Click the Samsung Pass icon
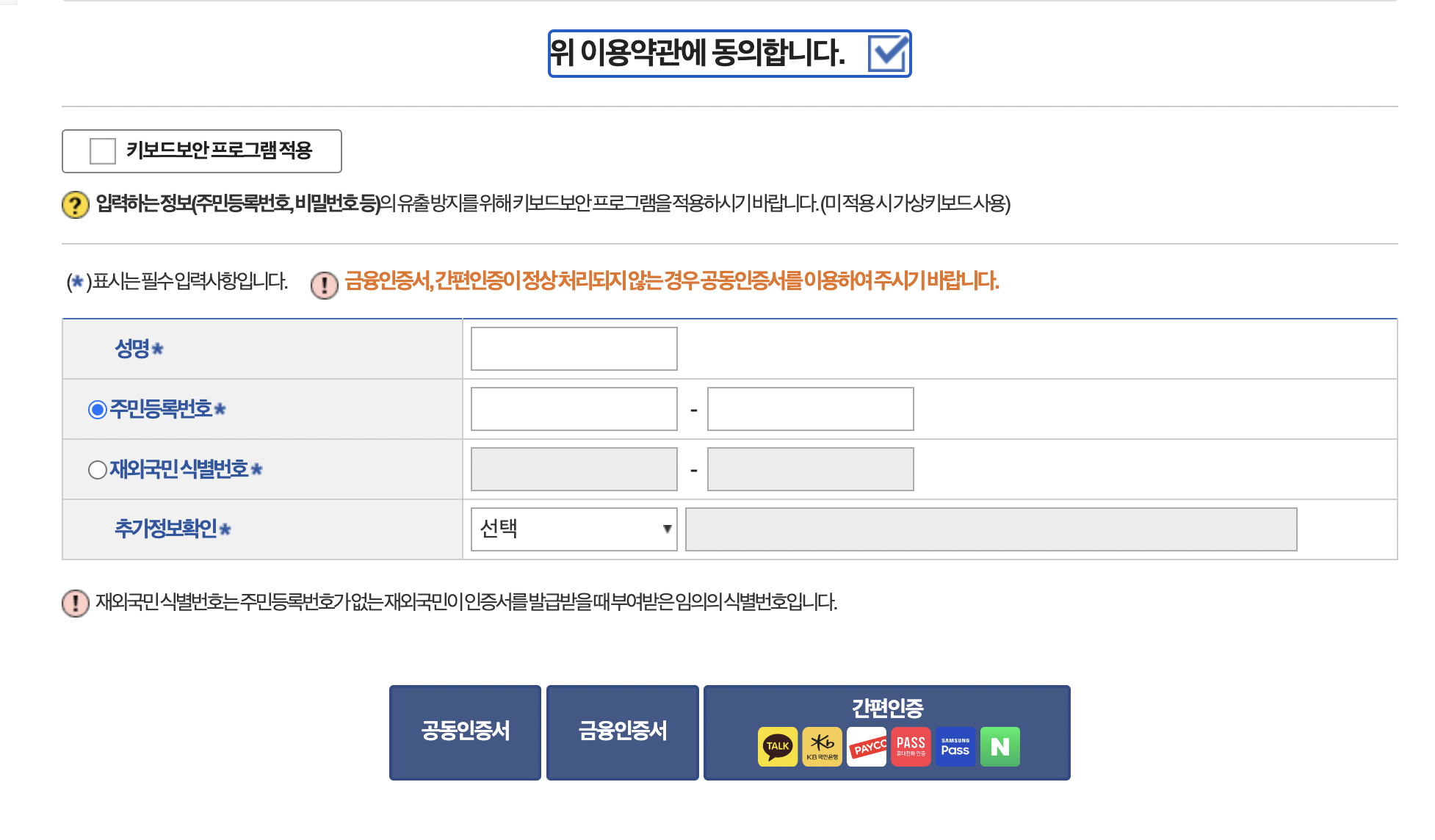1435x840 pixels. (x=955, y=747)
